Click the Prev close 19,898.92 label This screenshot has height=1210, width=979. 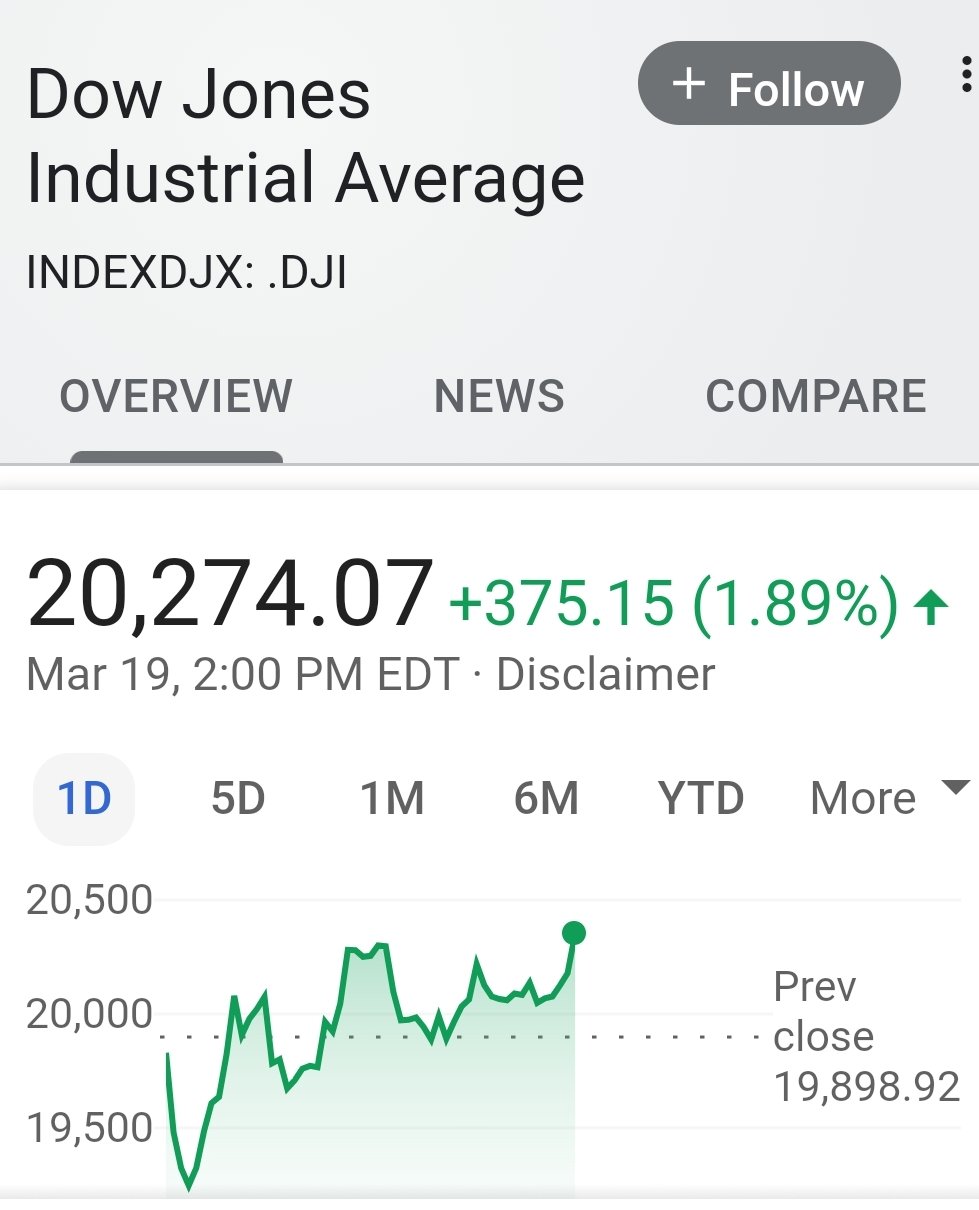coord(865,1037)
